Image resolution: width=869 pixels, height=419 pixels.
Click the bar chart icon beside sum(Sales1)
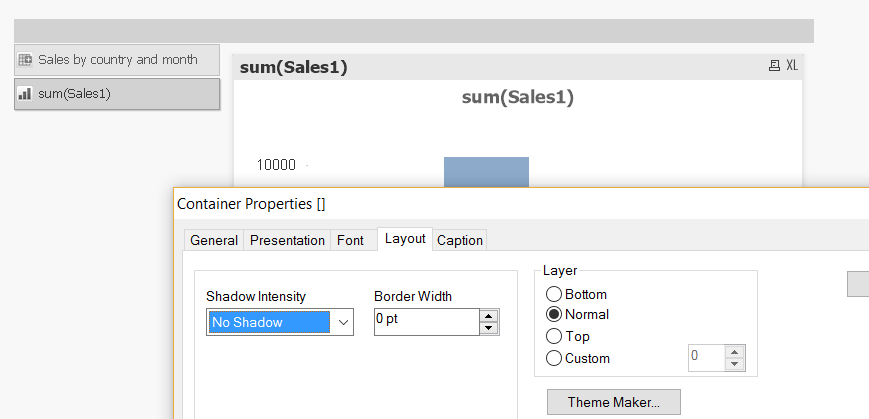pos(26,94)
